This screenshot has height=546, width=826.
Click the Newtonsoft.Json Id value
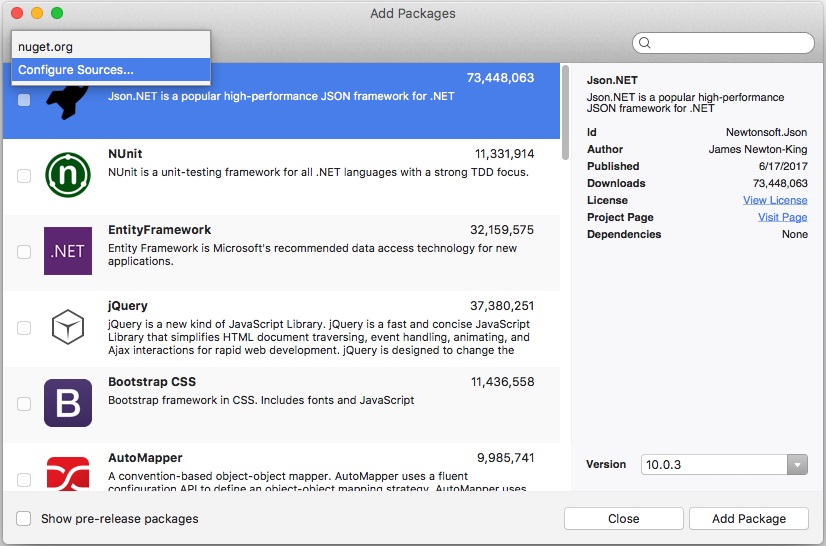coord(766,132)
